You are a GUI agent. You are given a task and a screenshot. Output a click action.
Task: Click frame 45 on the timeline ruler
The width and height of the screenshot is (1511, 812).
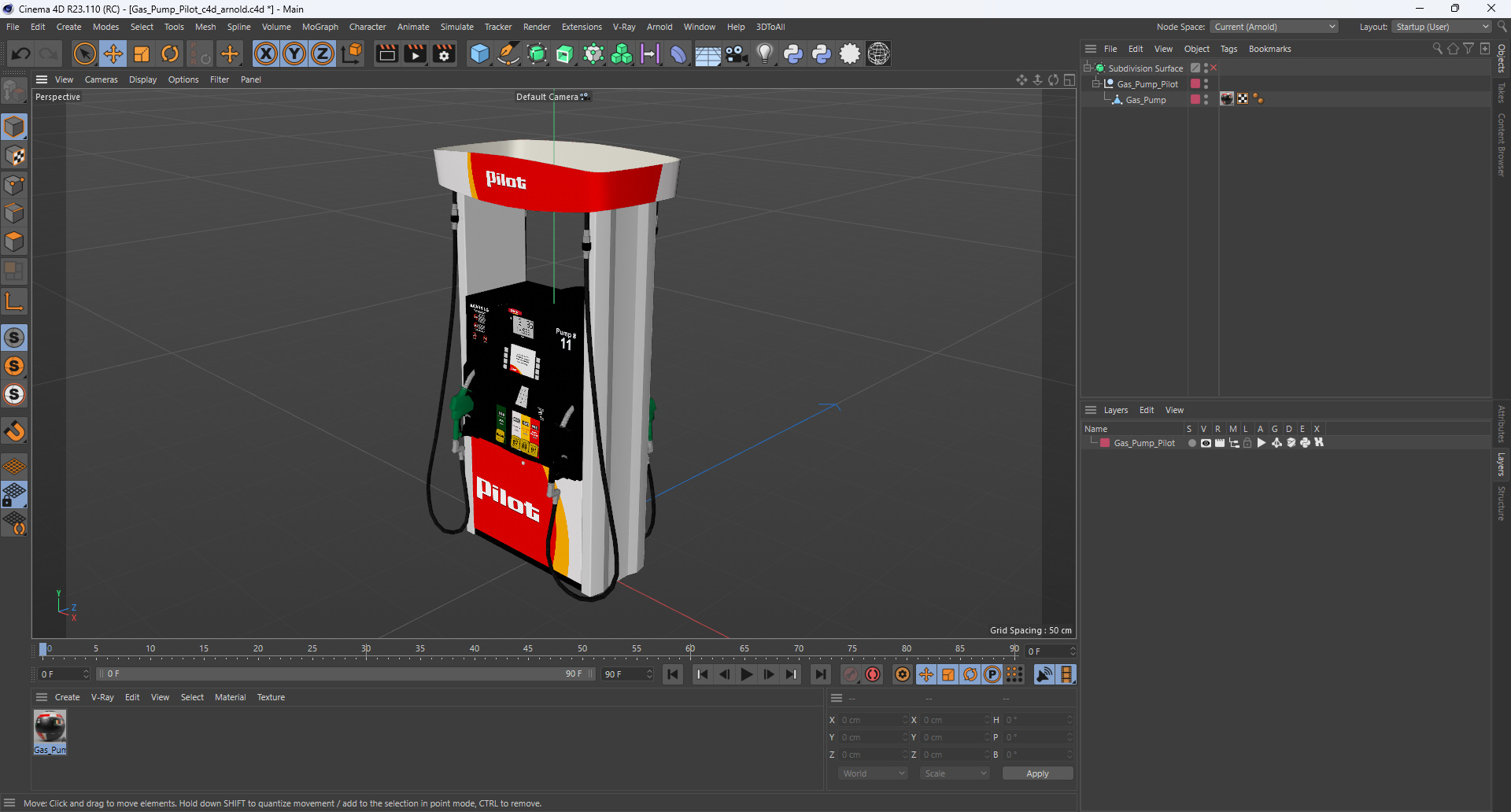click(528, 650)
